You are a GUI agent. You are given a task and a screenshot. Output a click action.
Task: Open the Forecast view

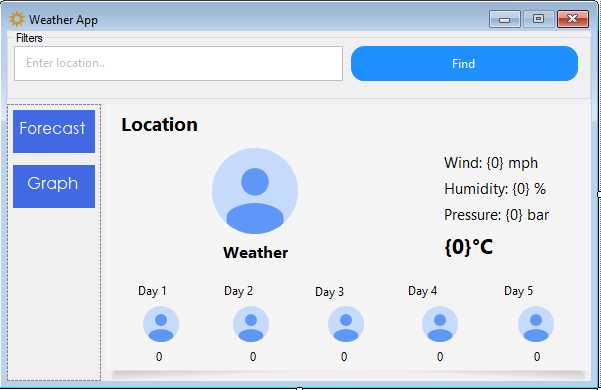click(54, 131)
